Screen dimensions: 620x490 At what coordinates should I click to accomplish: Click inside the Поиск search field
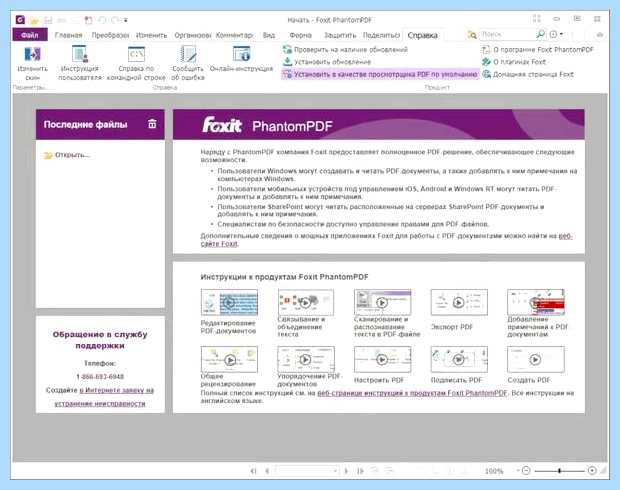(507, 34)
